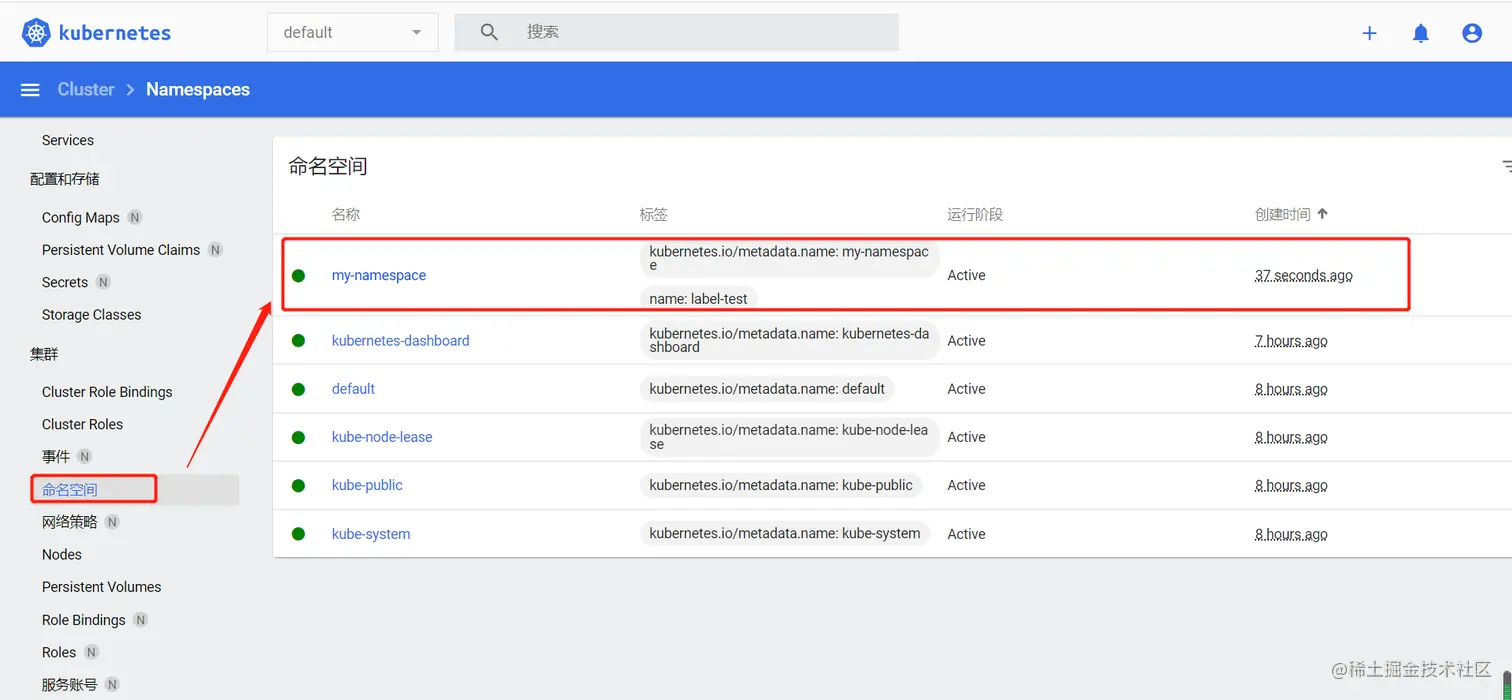Click the metadata.name: kube-public label chip
Viewport: 1512px width, 700px height.
[x=781, y=485]
